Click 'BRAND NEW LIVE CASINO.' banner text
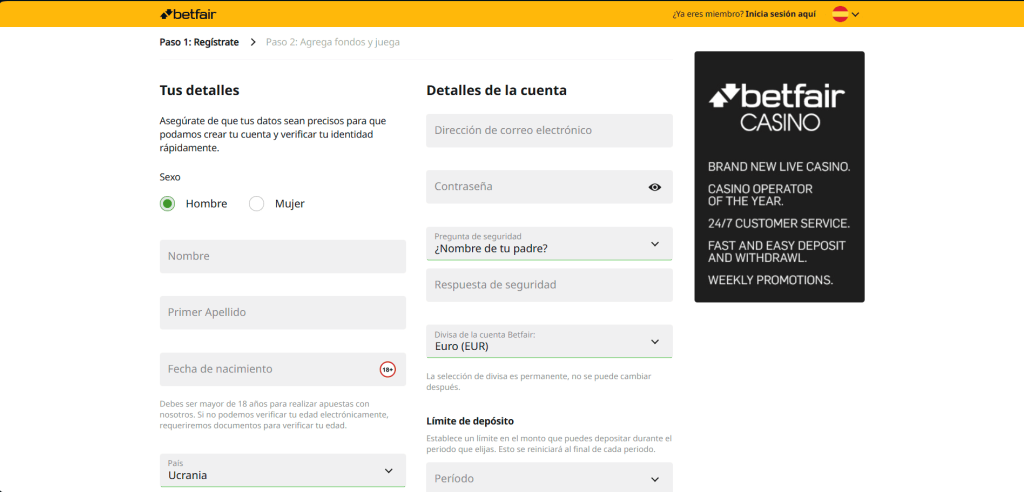The width and height of the screenshot is (1024, 492). (779, 167)
